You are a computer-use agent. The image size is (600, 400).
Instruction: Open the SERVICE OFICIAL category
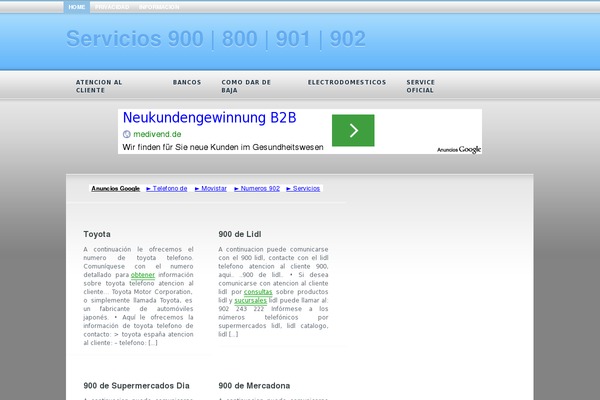click(421, 86)
